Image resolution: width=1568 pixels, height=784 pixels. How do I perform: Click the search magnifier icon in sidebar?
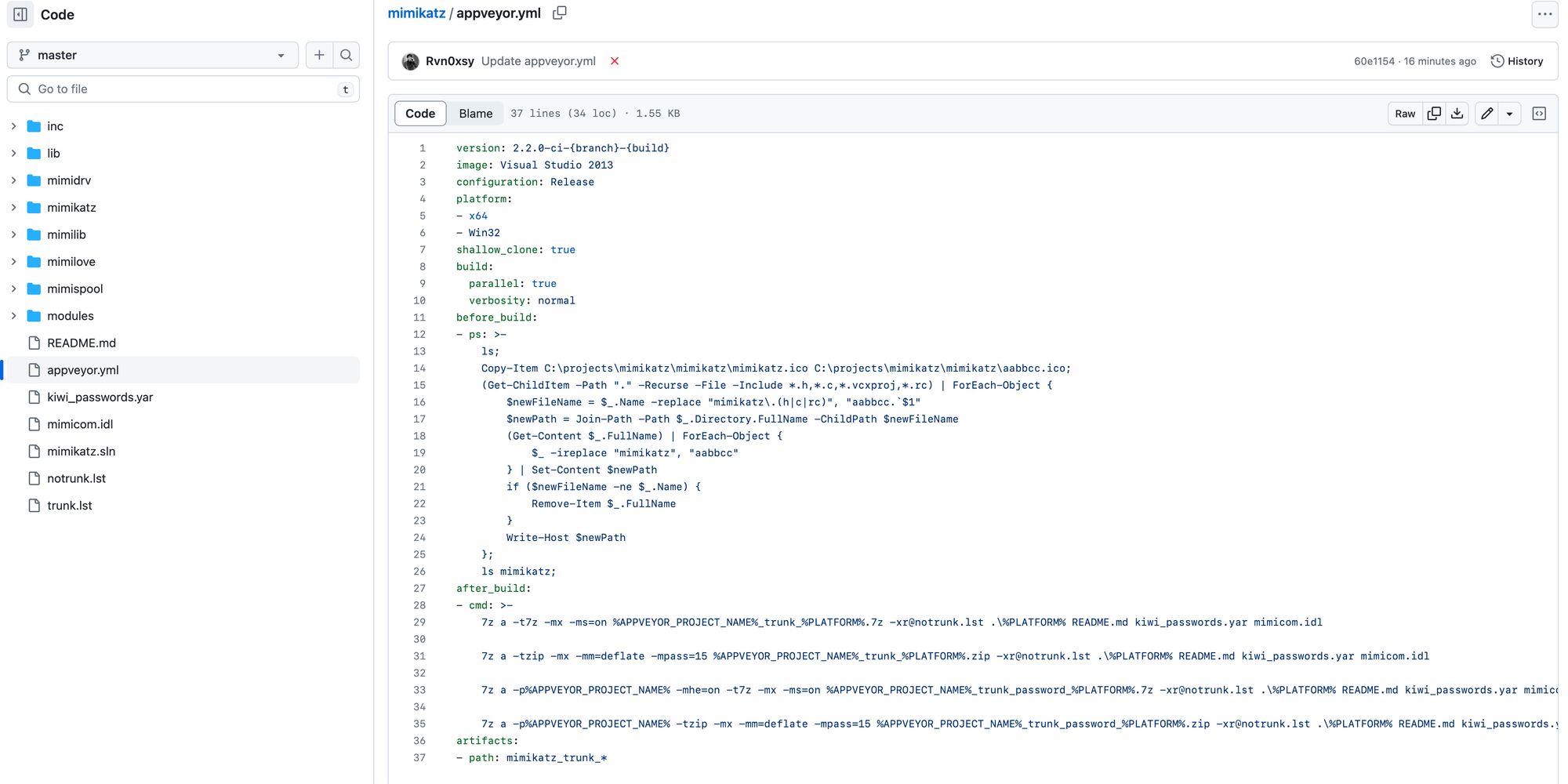click(346, 55)
